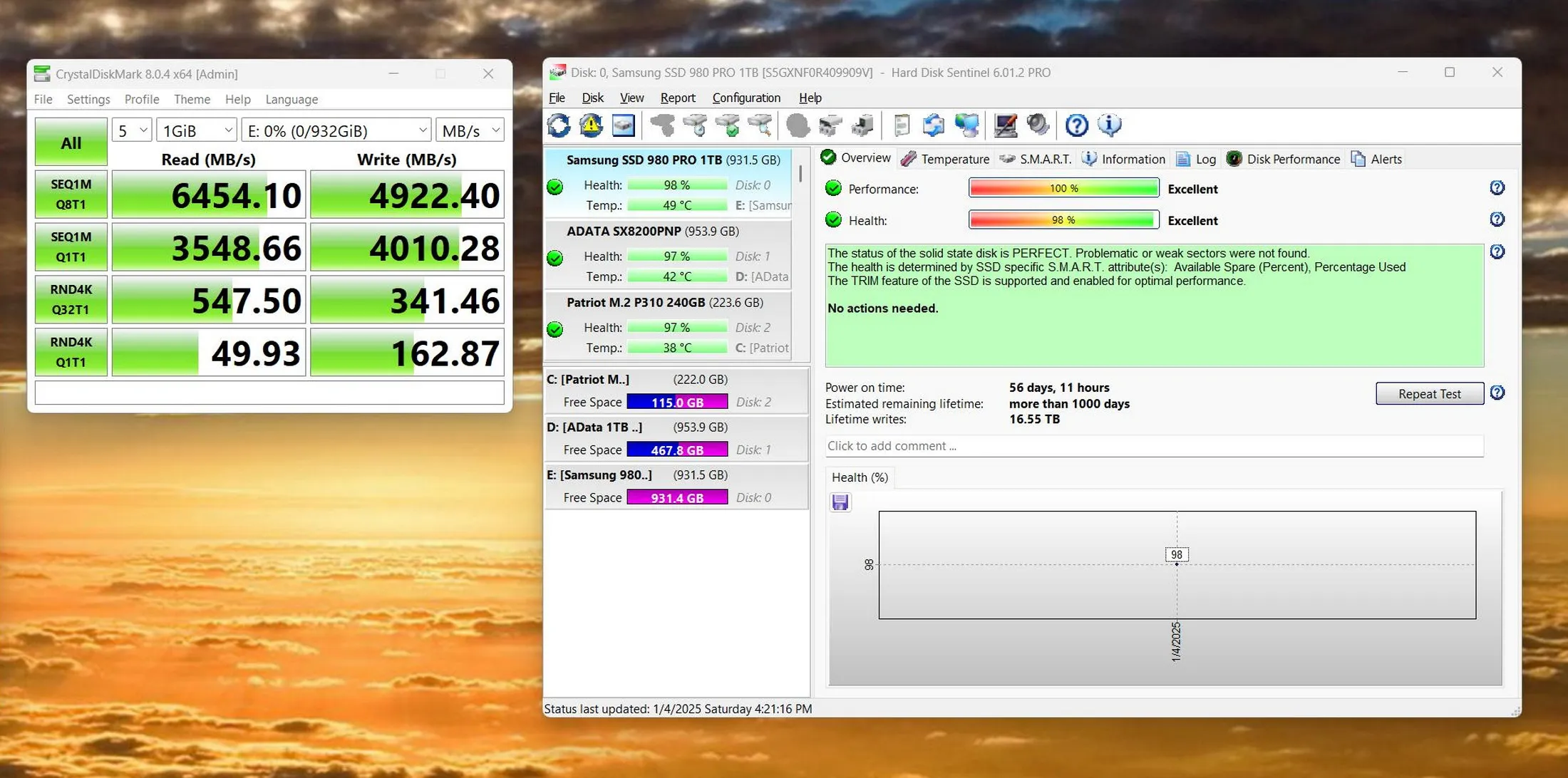The image size is (1568, 778).
Task: Click the document with blue arrows toolbar icon
Action: (x=933, y=125)
